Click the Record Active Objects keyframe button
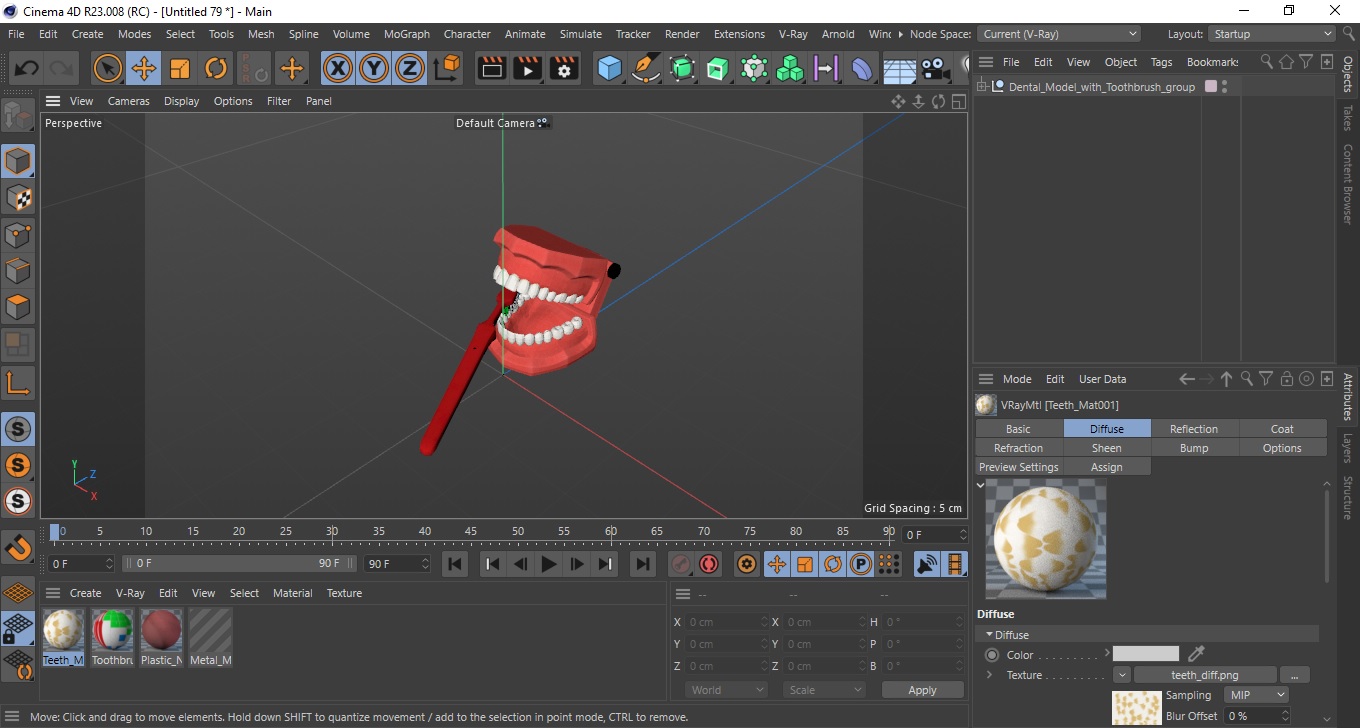 681,564
